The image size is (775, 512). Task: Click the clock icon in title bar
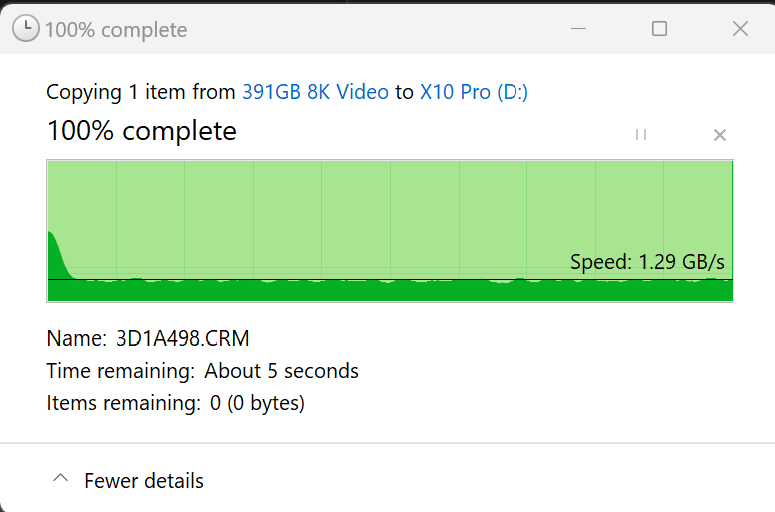coord(26,29)
